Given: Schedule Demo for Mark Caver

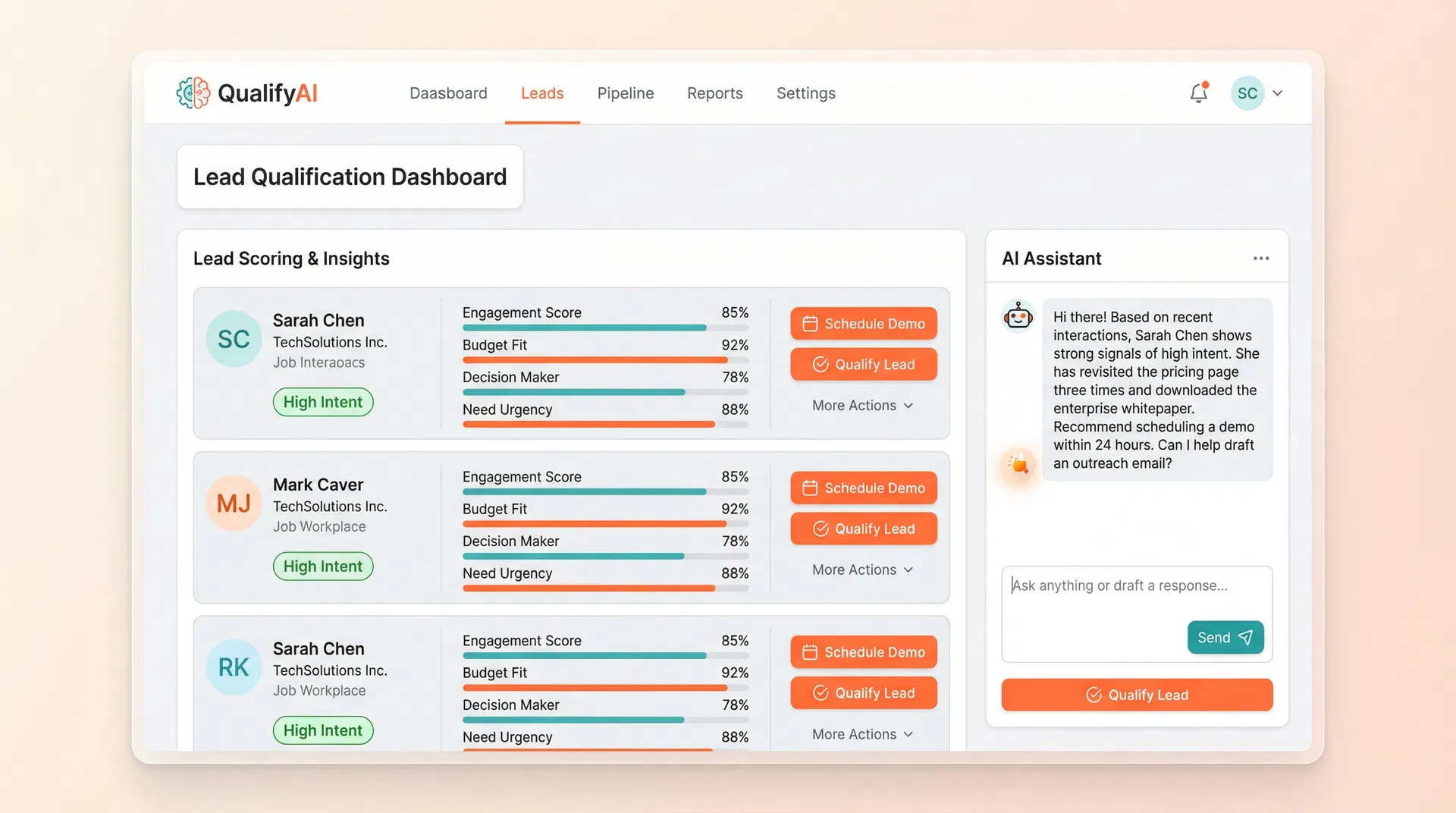Looking at the screenshot, I should tap(864, 488).
